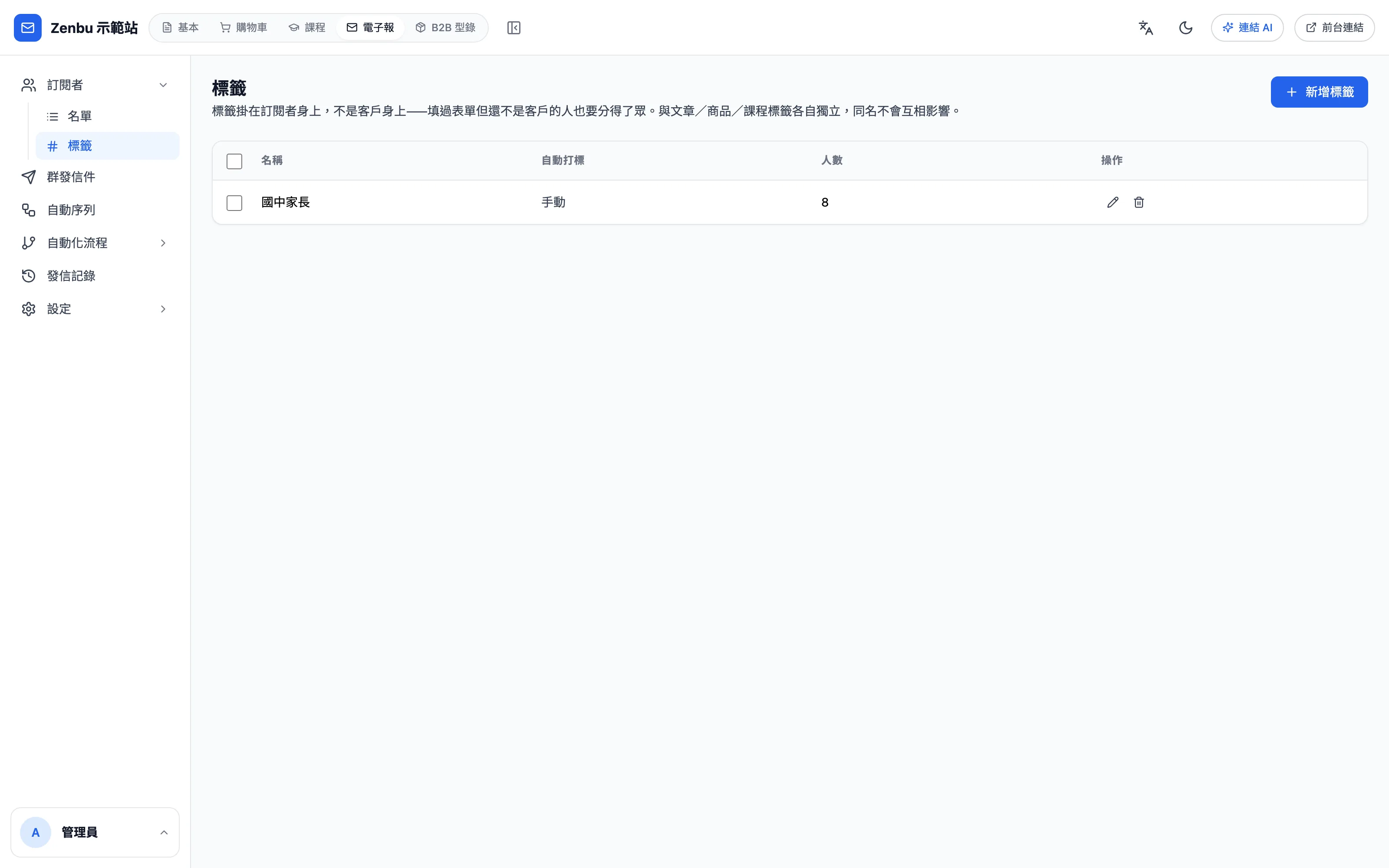Open the language translate icon

1145,27
